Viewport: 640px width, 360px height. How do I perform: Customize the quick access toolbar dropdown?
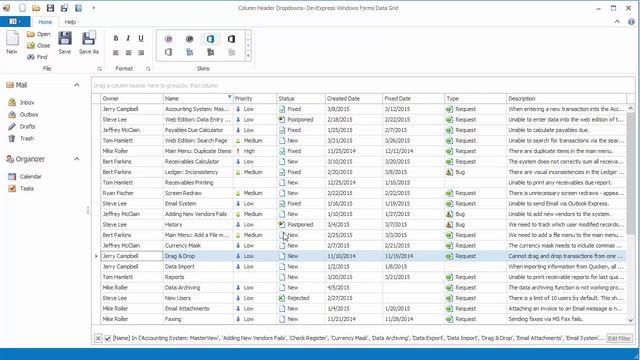tap(93, 8)
